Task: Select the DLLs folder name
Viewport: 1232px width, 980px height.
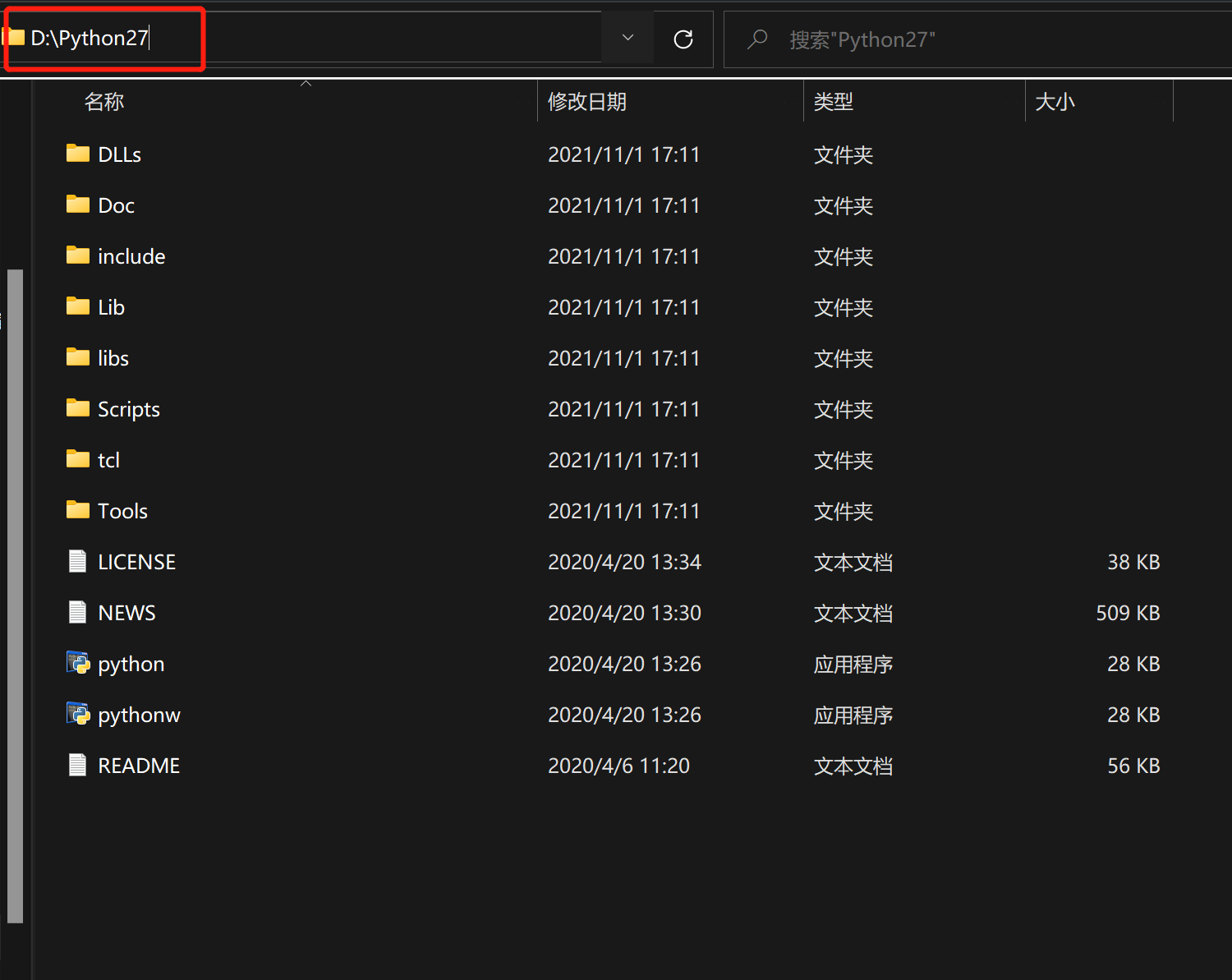Action: tap(120, 154)
